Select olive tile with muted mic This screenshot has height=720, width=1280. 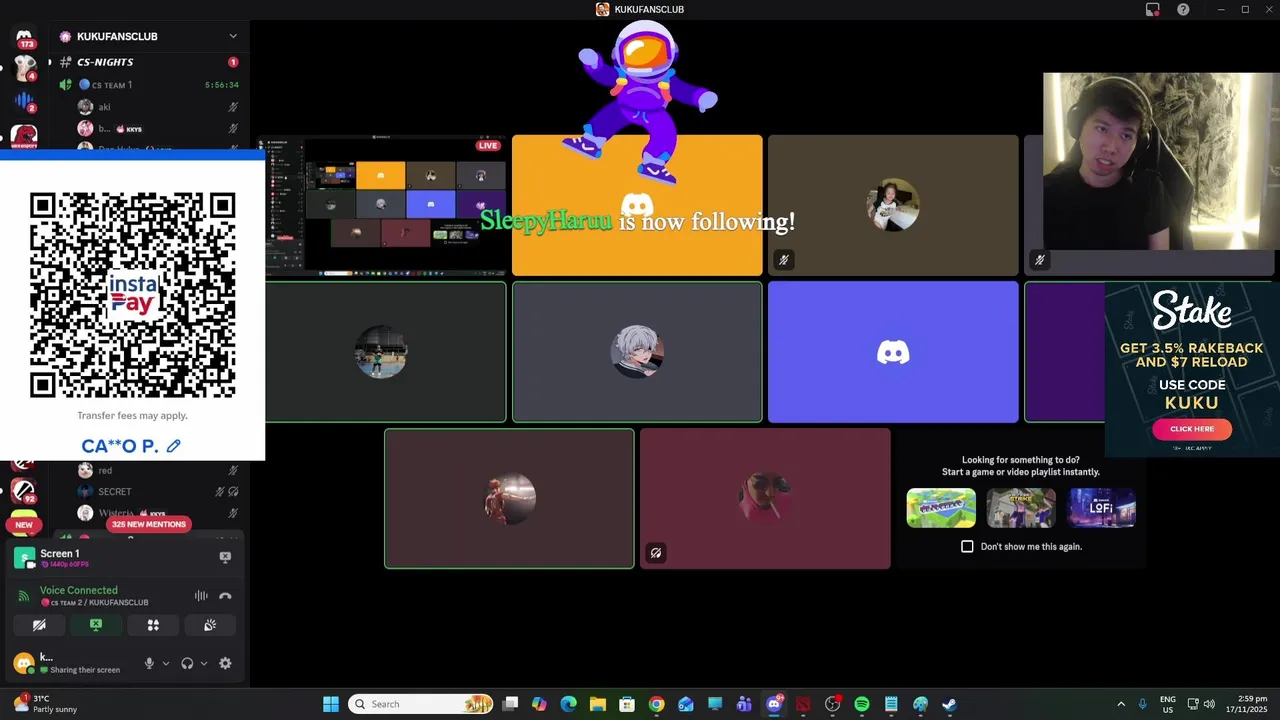tap(893, 205)
